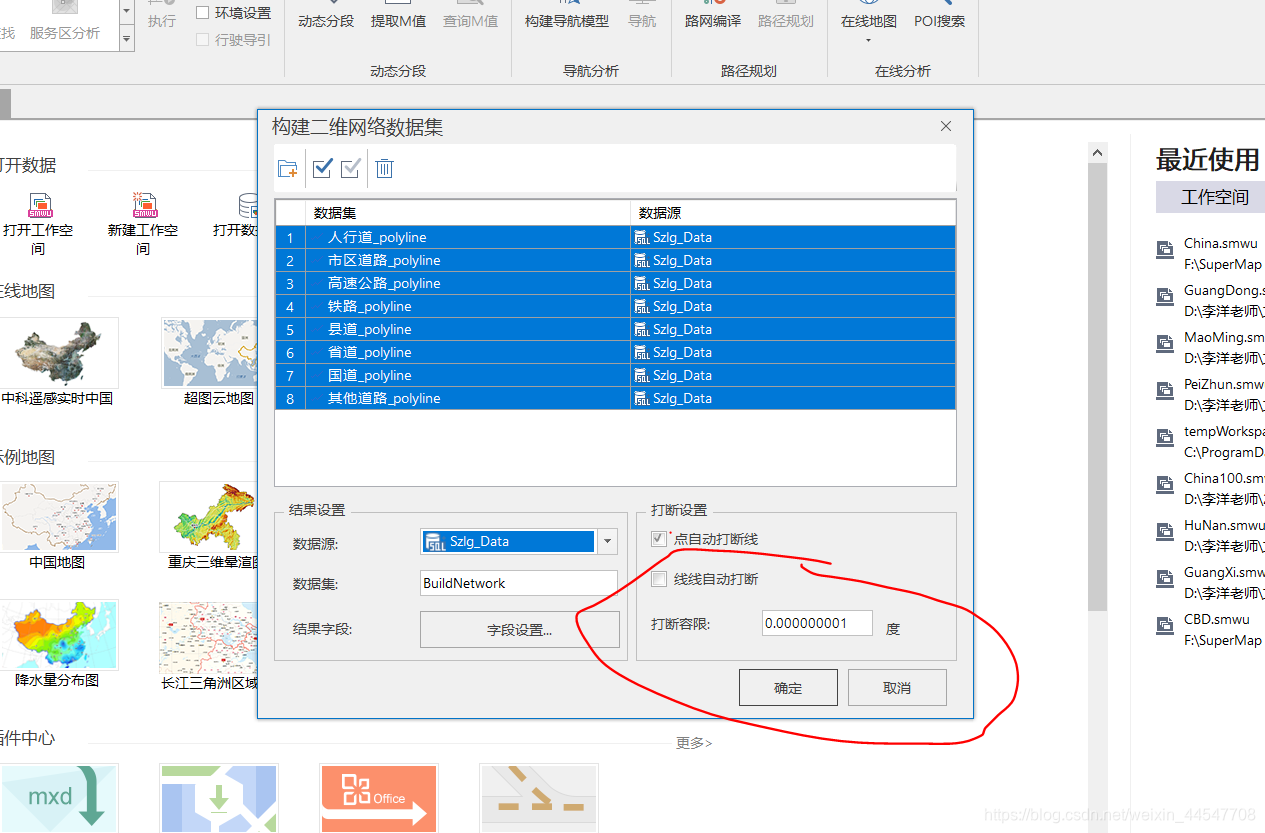Delete selected datasets using trash icon
The image size is (1265, 833).
click(x=384, y=168)
